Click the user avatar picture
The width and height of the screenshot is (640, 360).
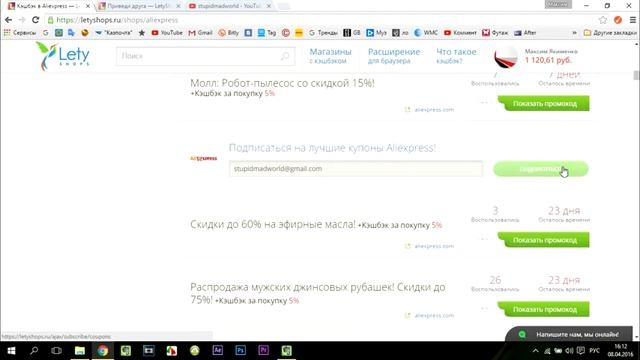(506, 56)
